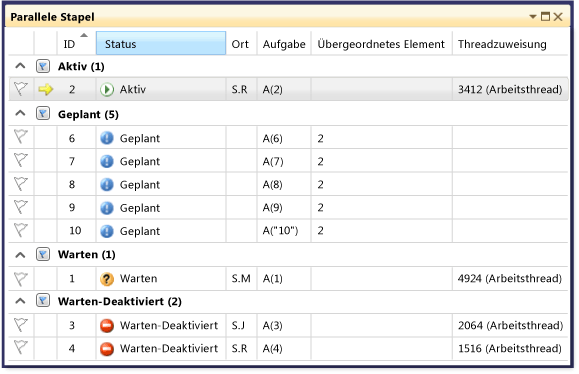The width and height of the screenshot is (579, 374).
Task: Click blue Geplant status icon for task 10
Action: tap(107, 231)
